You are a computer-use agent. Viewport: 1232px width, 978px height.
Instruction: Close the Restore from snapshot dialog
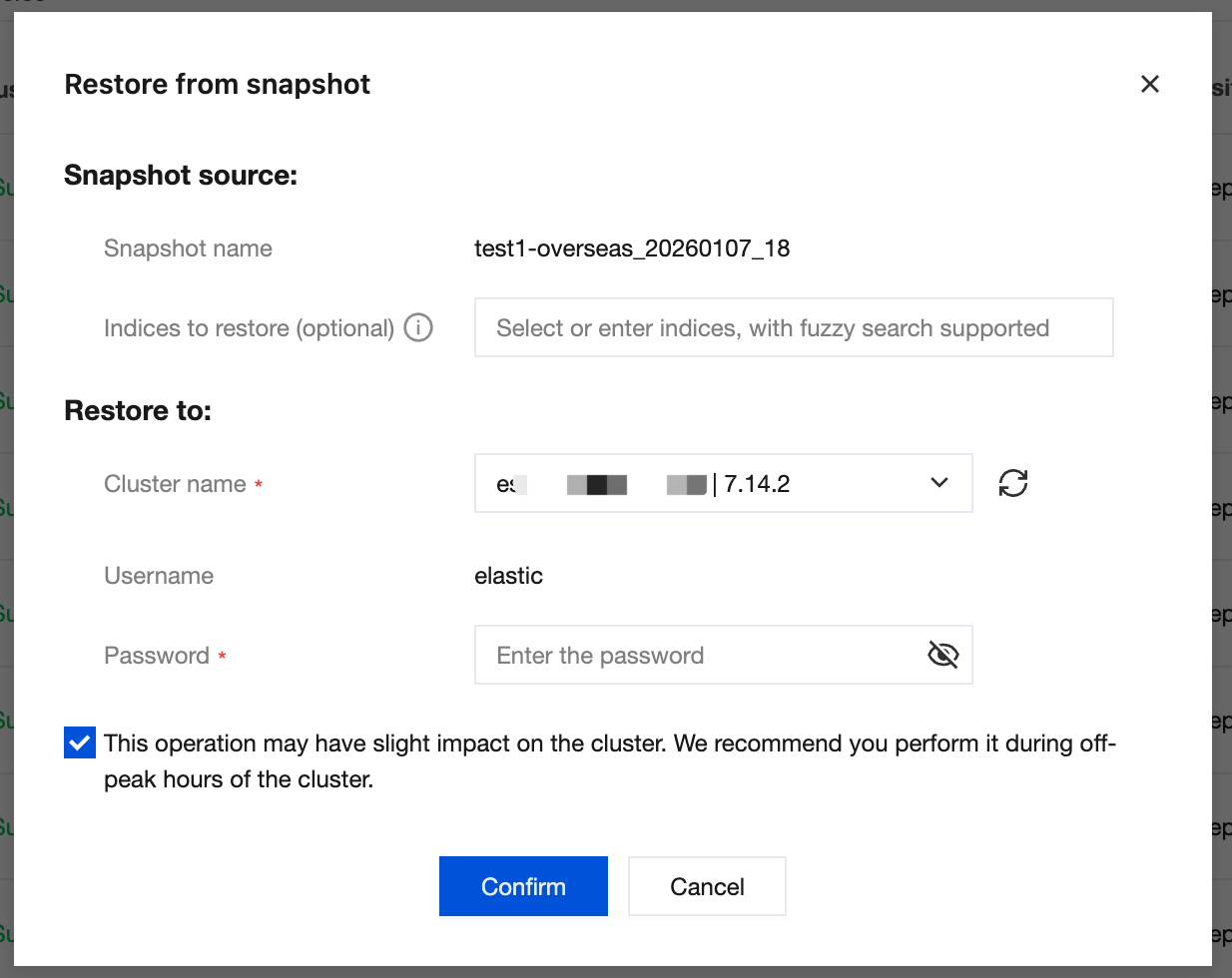click(x=1150, y=85)
